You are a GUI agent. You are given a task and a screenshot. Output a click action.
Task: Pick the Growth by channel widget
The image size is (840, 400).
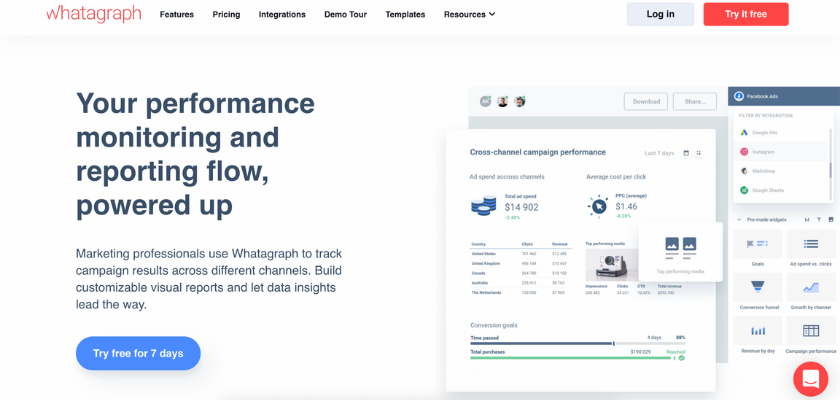click(x=811, y=288)
